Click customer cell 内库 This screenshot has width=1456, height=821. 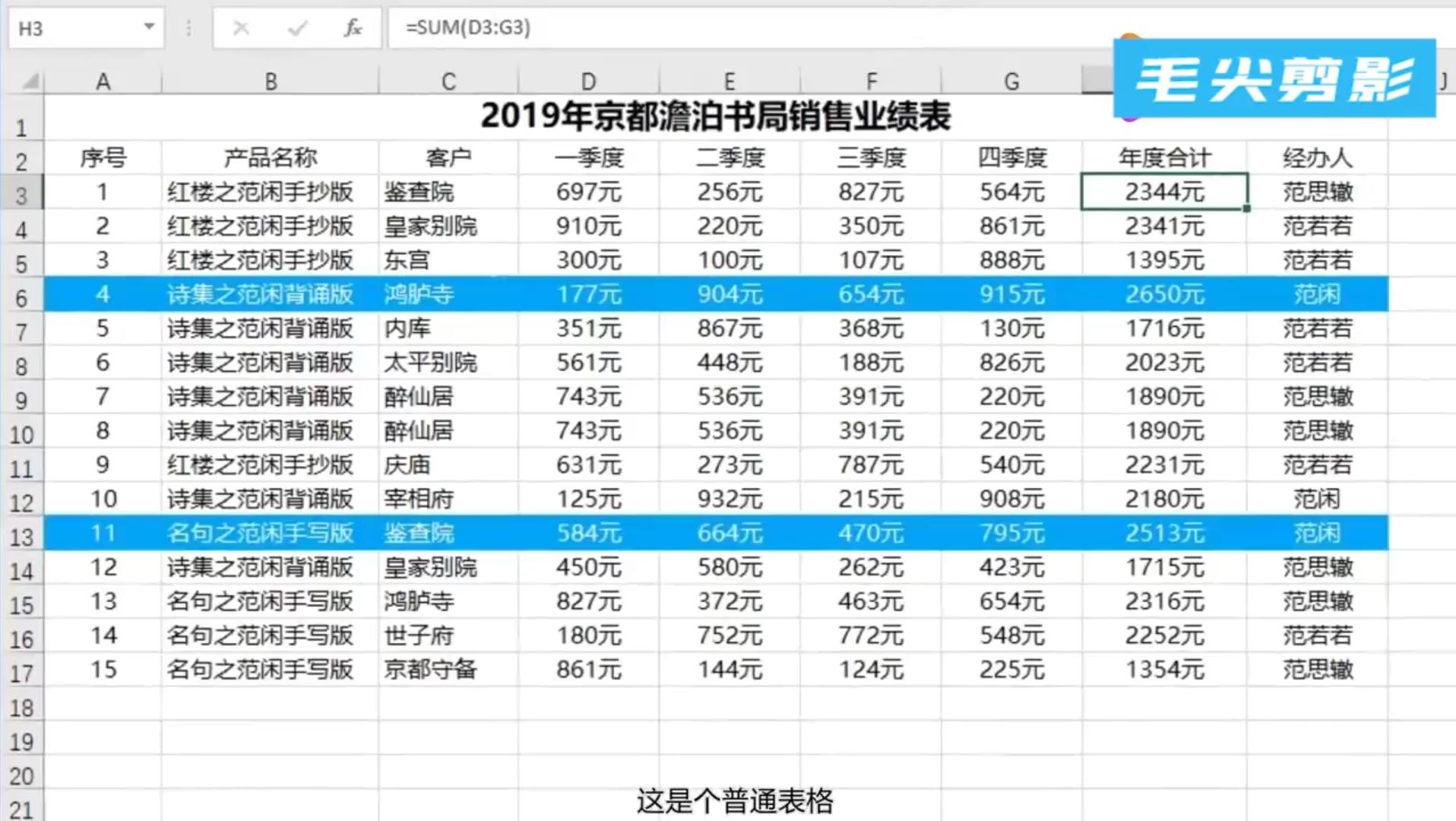[x=448, y=328]
